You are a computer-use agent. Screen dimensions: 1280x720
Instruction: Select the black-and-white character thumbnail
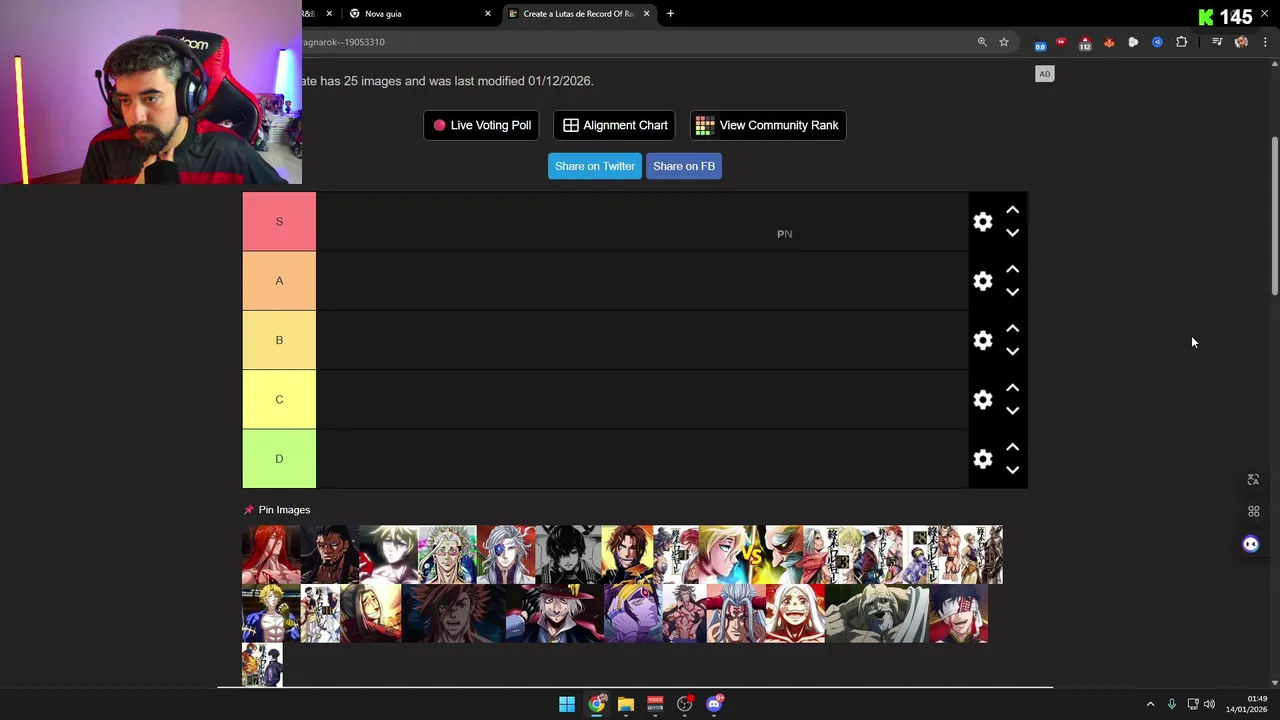pyautogui.click(x=569, y=555)
